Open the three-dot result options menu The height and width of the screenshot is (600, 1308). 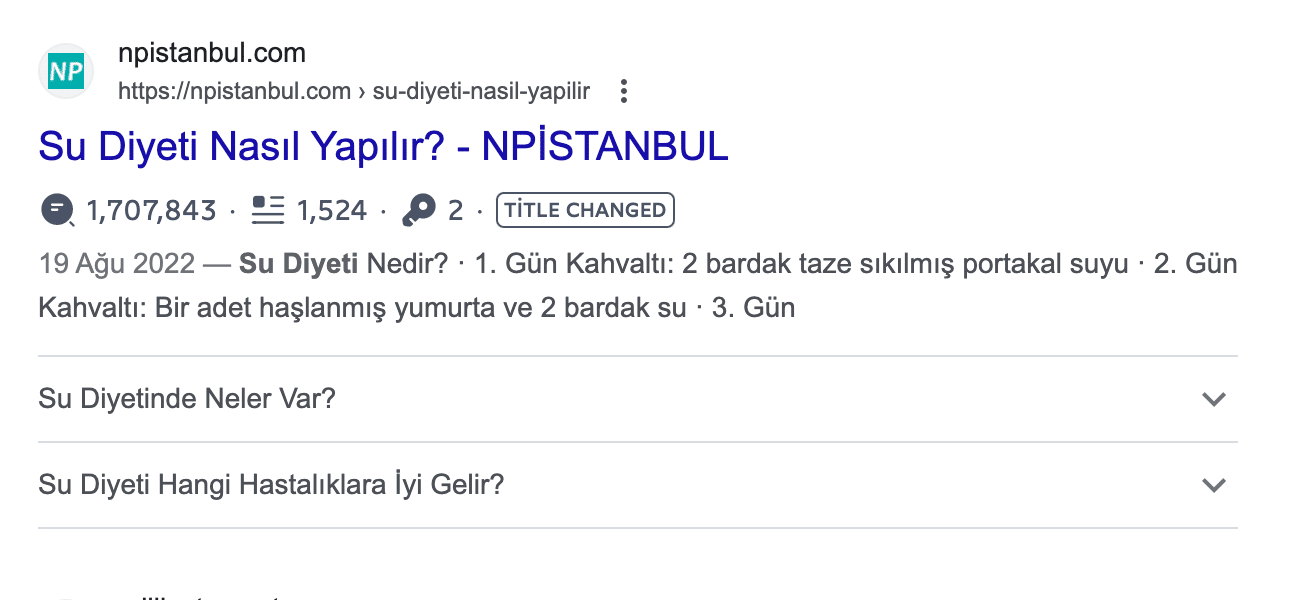point(623,90)
